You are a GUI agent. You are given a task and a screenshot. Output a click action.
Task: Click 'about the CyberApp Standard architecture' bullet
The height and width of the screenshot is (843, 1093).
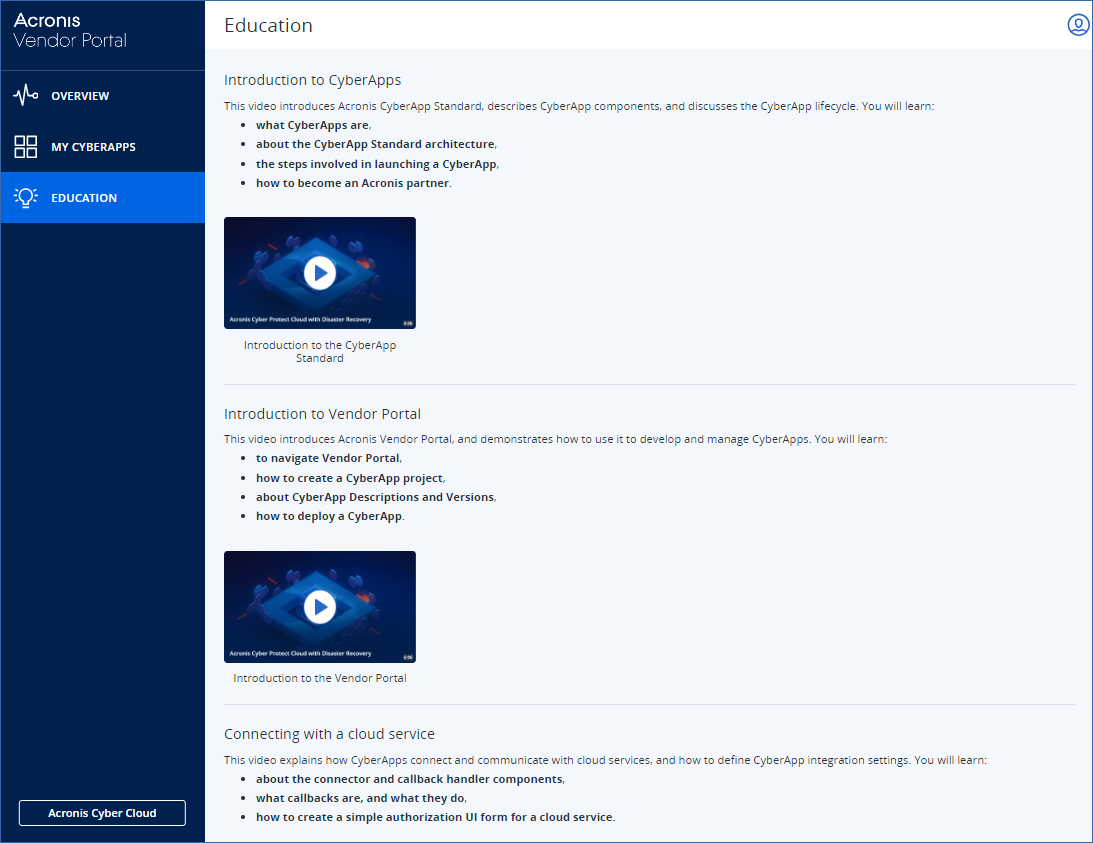coord(376,144)
